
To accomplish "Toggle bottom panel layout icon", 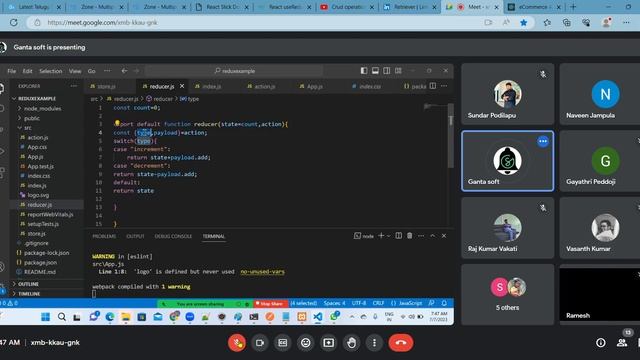I will pos(375,71).
